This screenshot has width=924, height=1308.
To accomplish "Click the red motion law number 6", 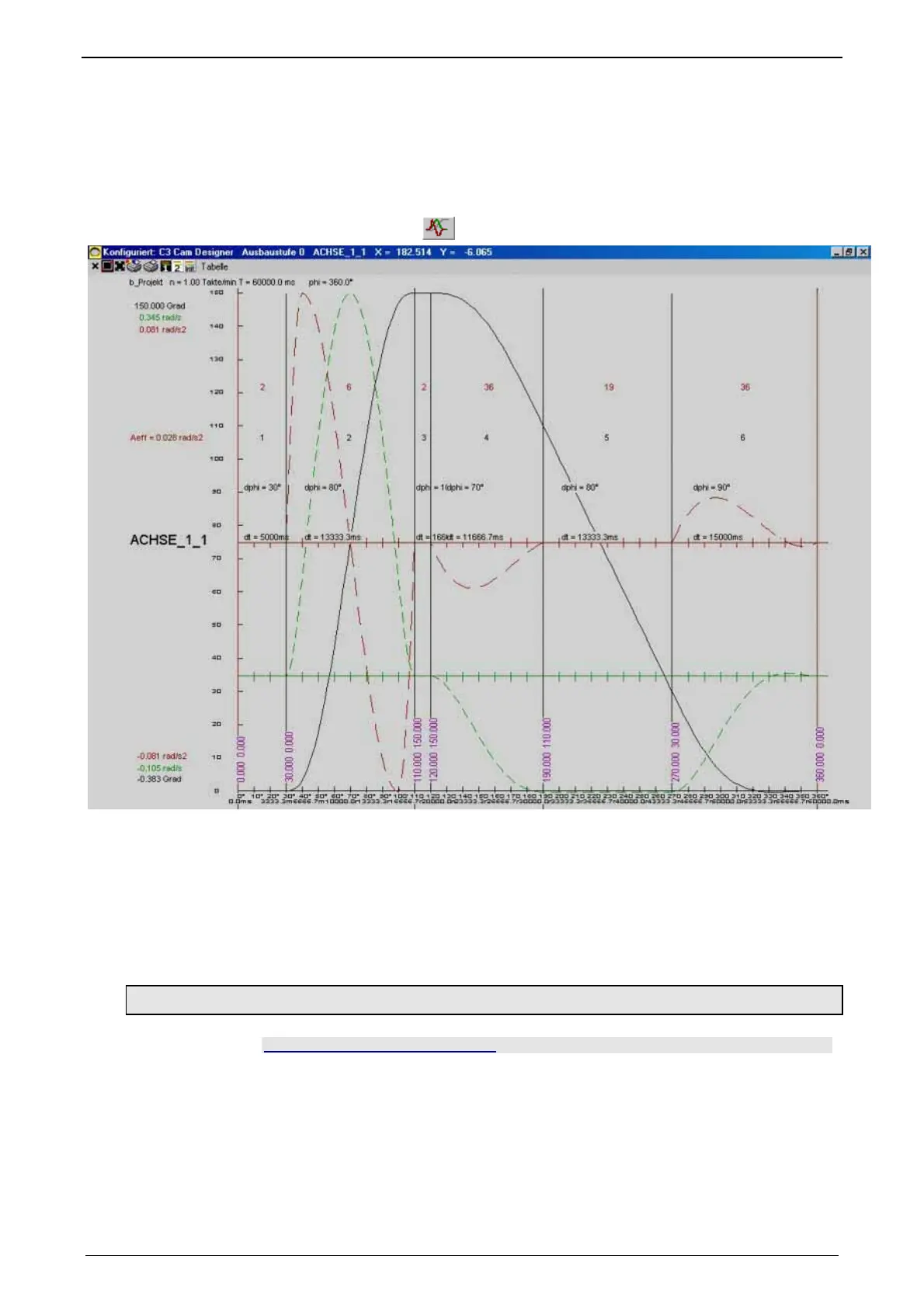I will coord(349,387).
